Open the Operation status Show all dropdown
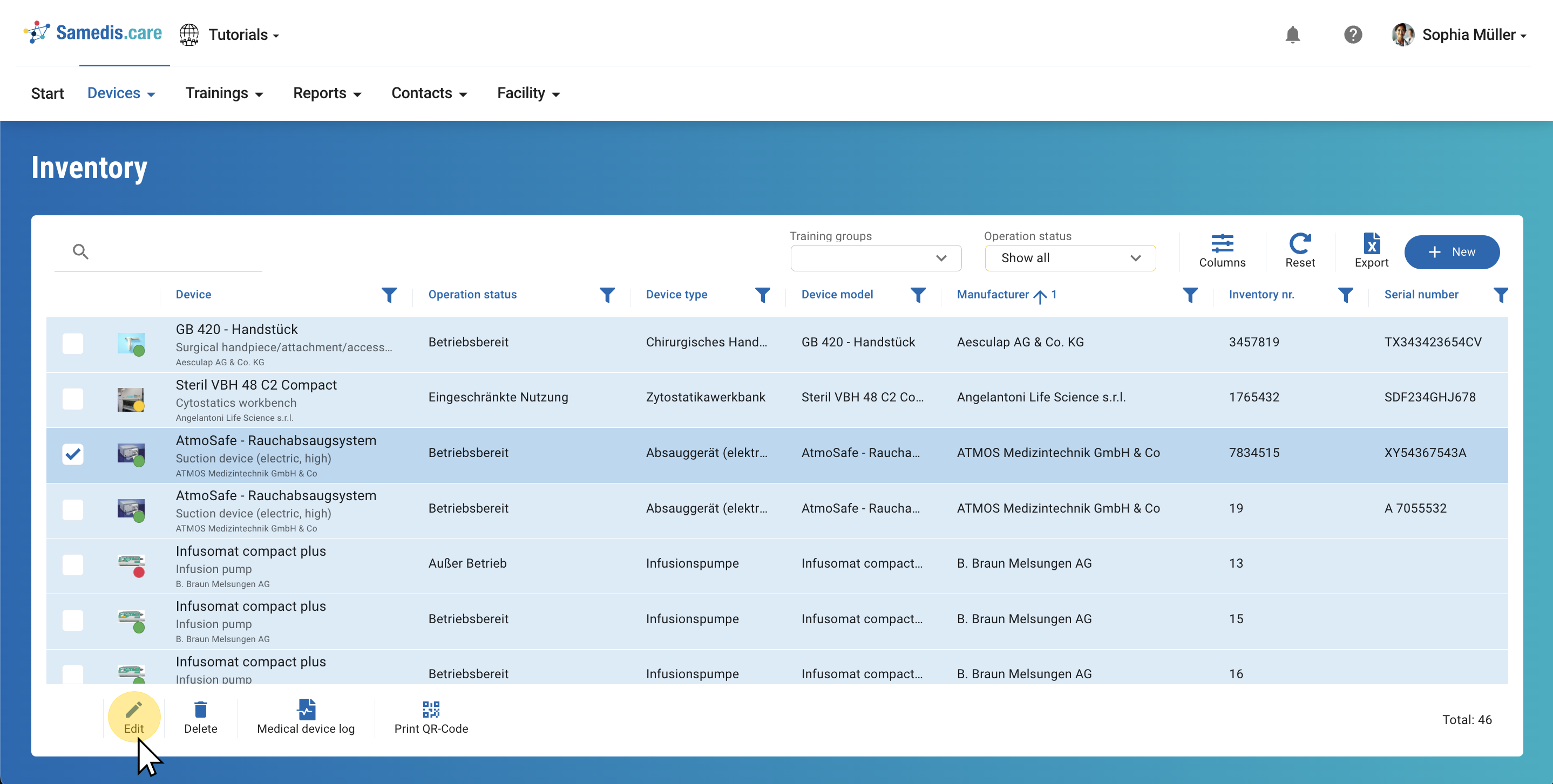Screen dimensions: 1553x784 coord(1069,258)
